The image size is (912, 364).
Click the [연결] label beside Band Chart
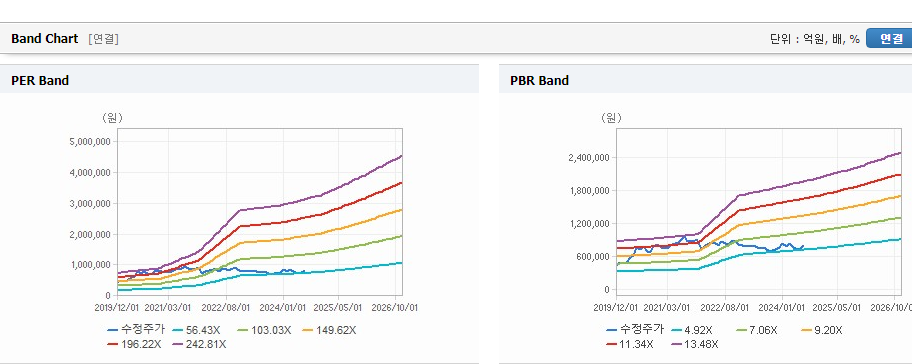click(104, 39)
